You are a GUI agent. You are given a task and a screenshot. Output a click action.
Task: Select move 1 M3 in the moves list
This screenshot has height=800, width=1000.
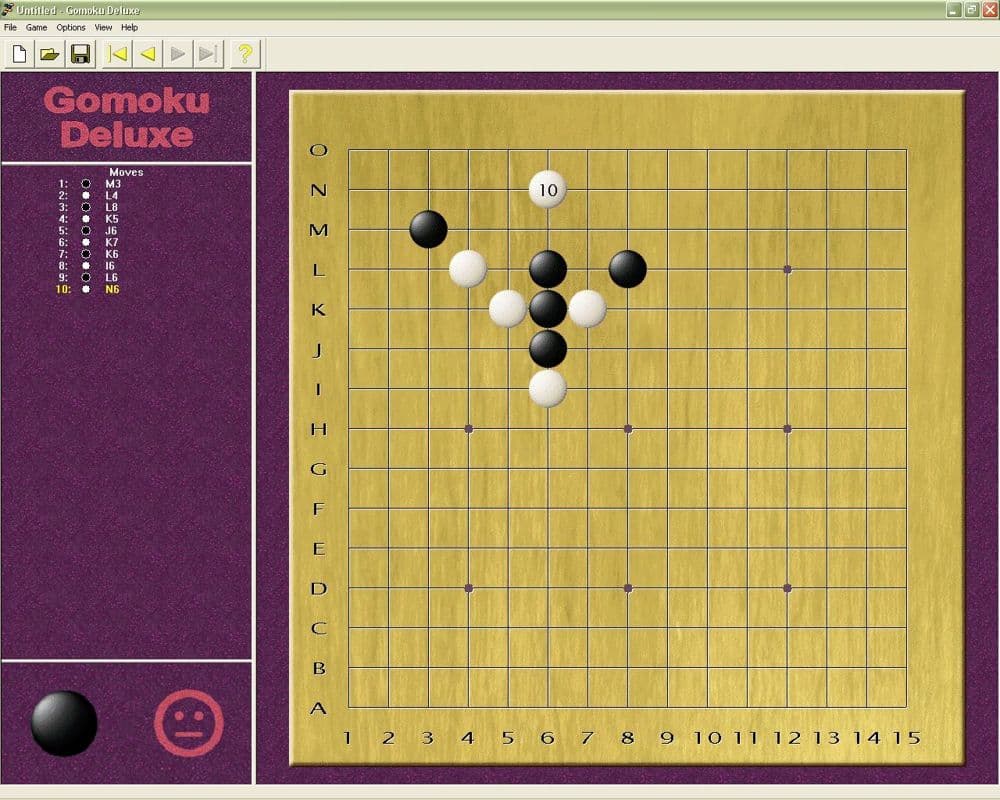(89, 184)
